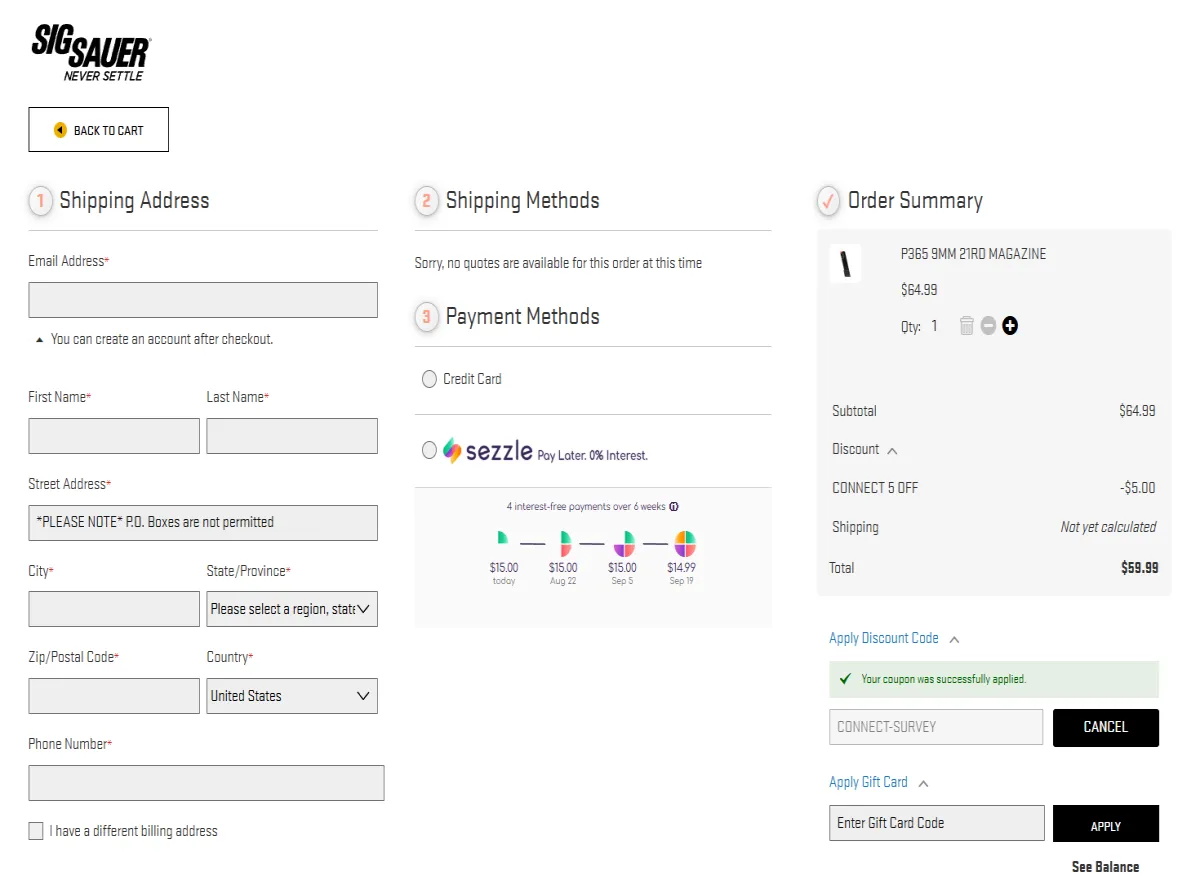
Task: Collapse the Apply Gift Card section
Action: (x=923, y=783)
